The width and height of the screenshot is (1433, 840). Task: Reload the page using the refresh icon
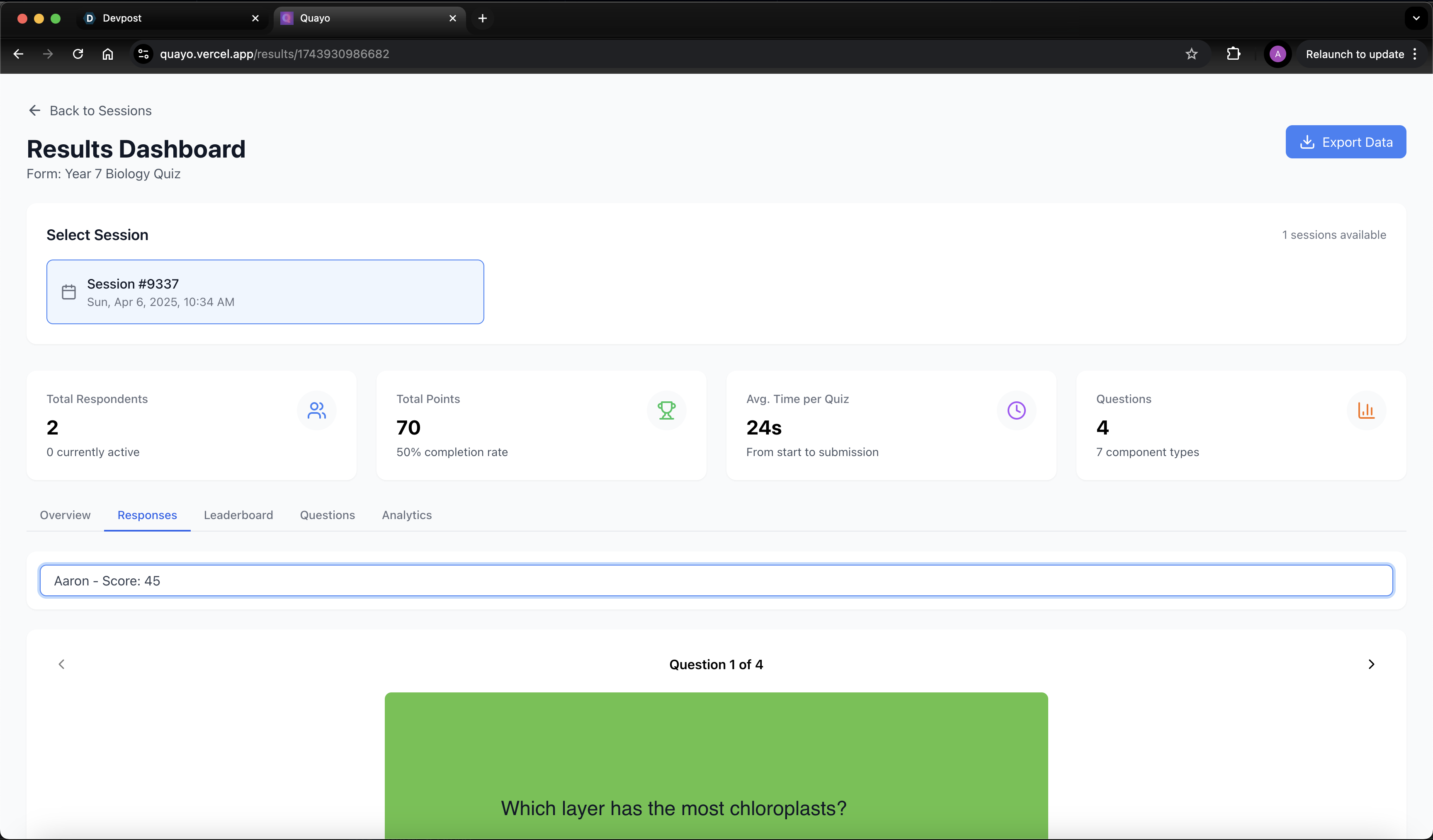point(78,54)
